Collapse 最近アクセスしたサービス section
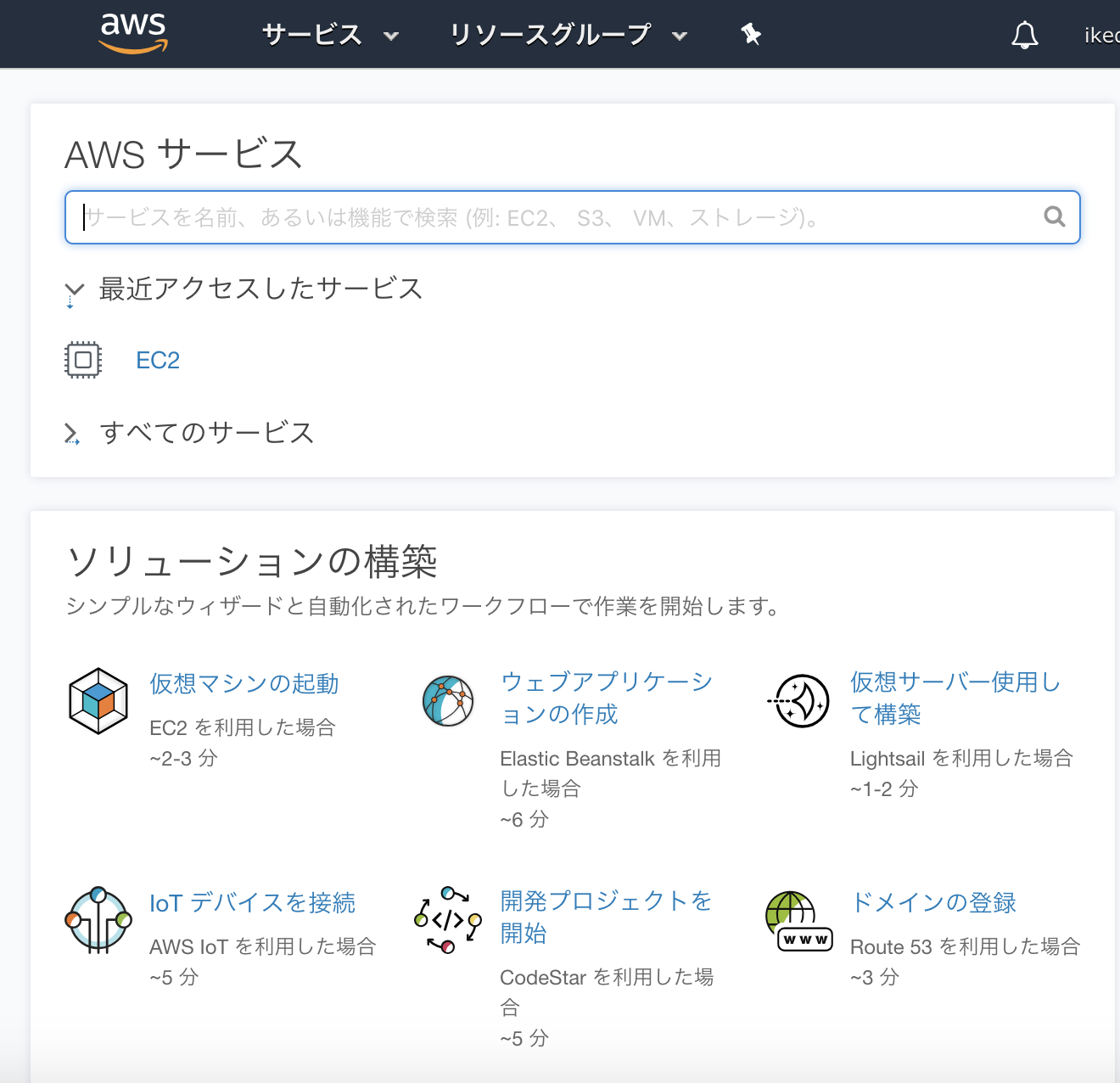Image resolution: width=1120 pixels, height=1083 pixels. 74,291
